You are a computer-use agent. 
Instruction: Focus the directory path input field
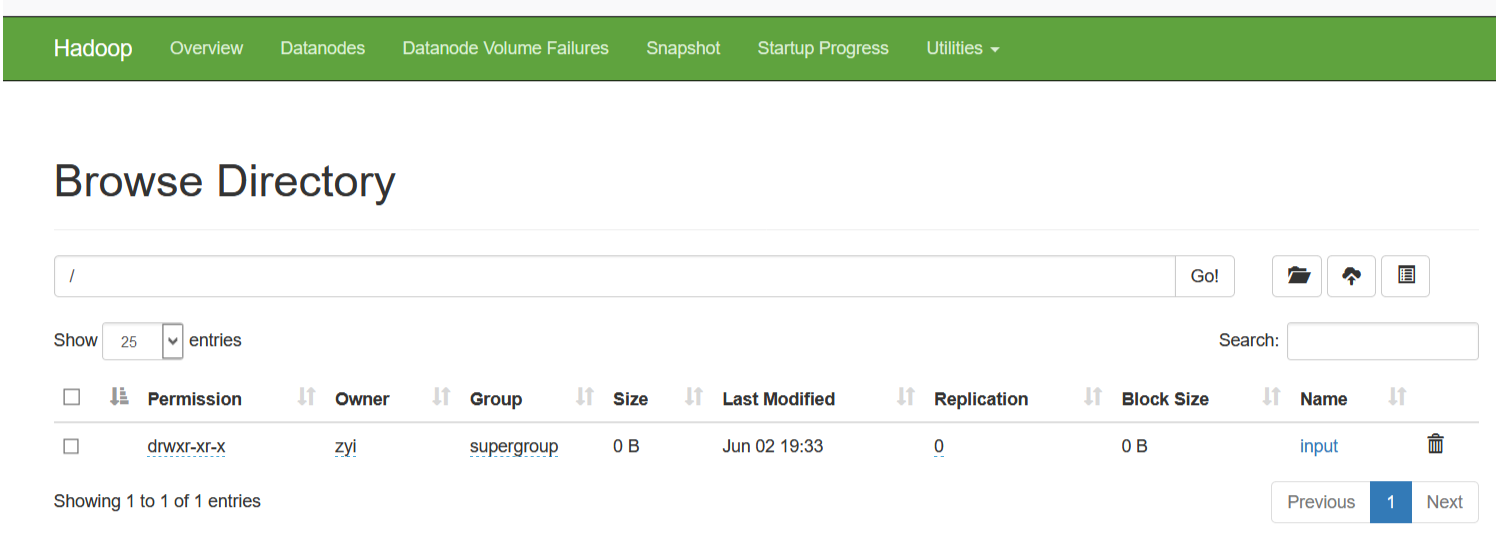614,276
